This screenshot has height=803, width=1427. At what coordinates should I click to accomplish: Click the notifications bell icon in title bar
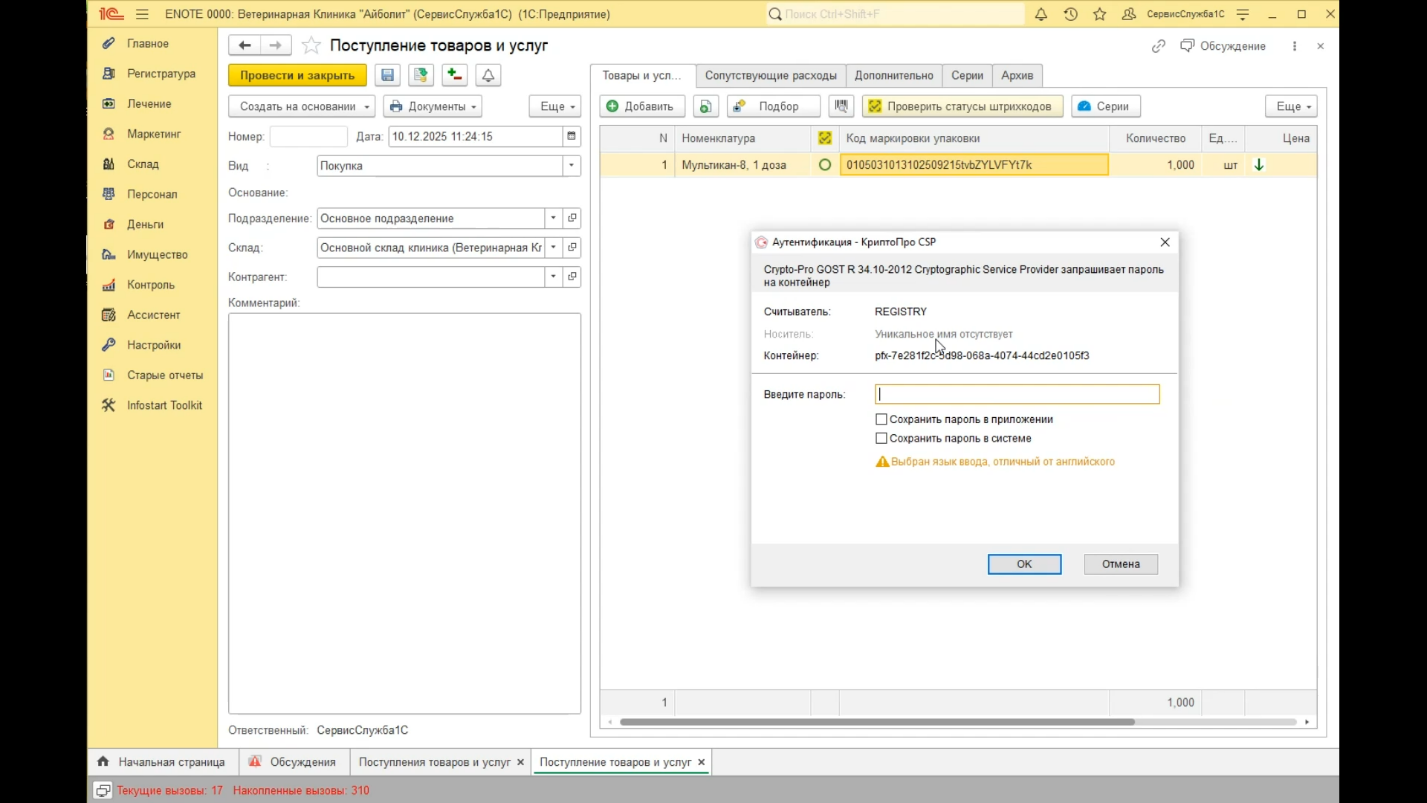(x=1041, y=15)
